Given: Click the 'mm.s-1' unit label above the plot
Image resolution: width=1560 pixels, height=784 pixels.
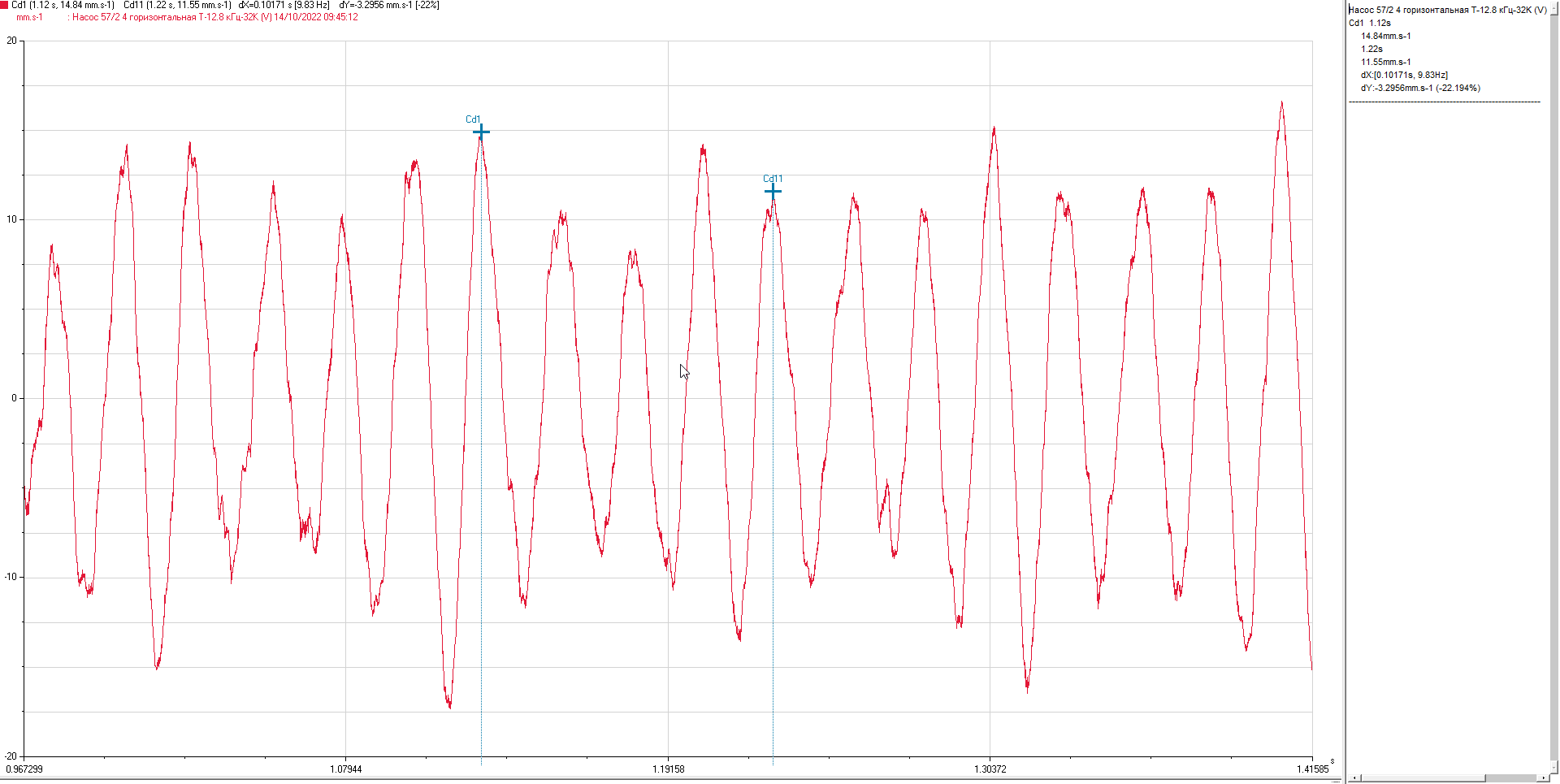Looking at the screenshot, I should coord(29,17).
